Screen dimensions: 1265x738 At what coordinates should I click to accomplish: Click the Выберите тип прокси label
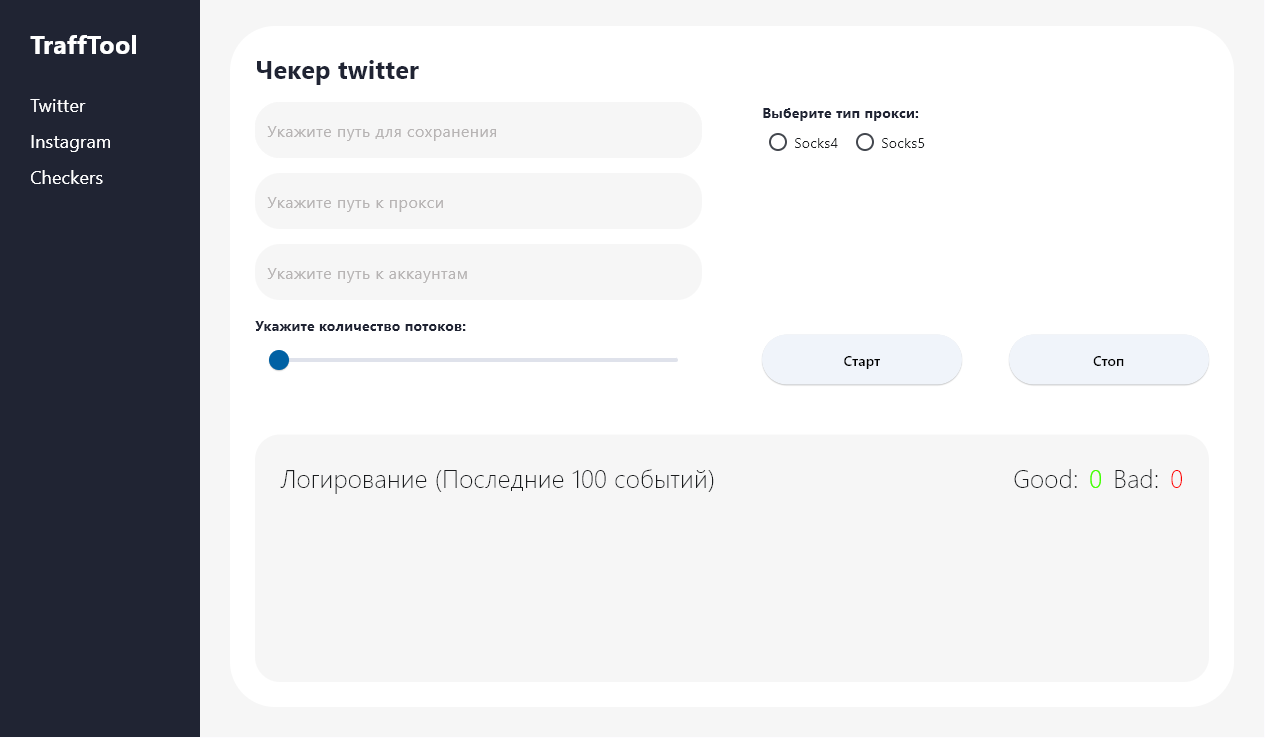point(840,114)
